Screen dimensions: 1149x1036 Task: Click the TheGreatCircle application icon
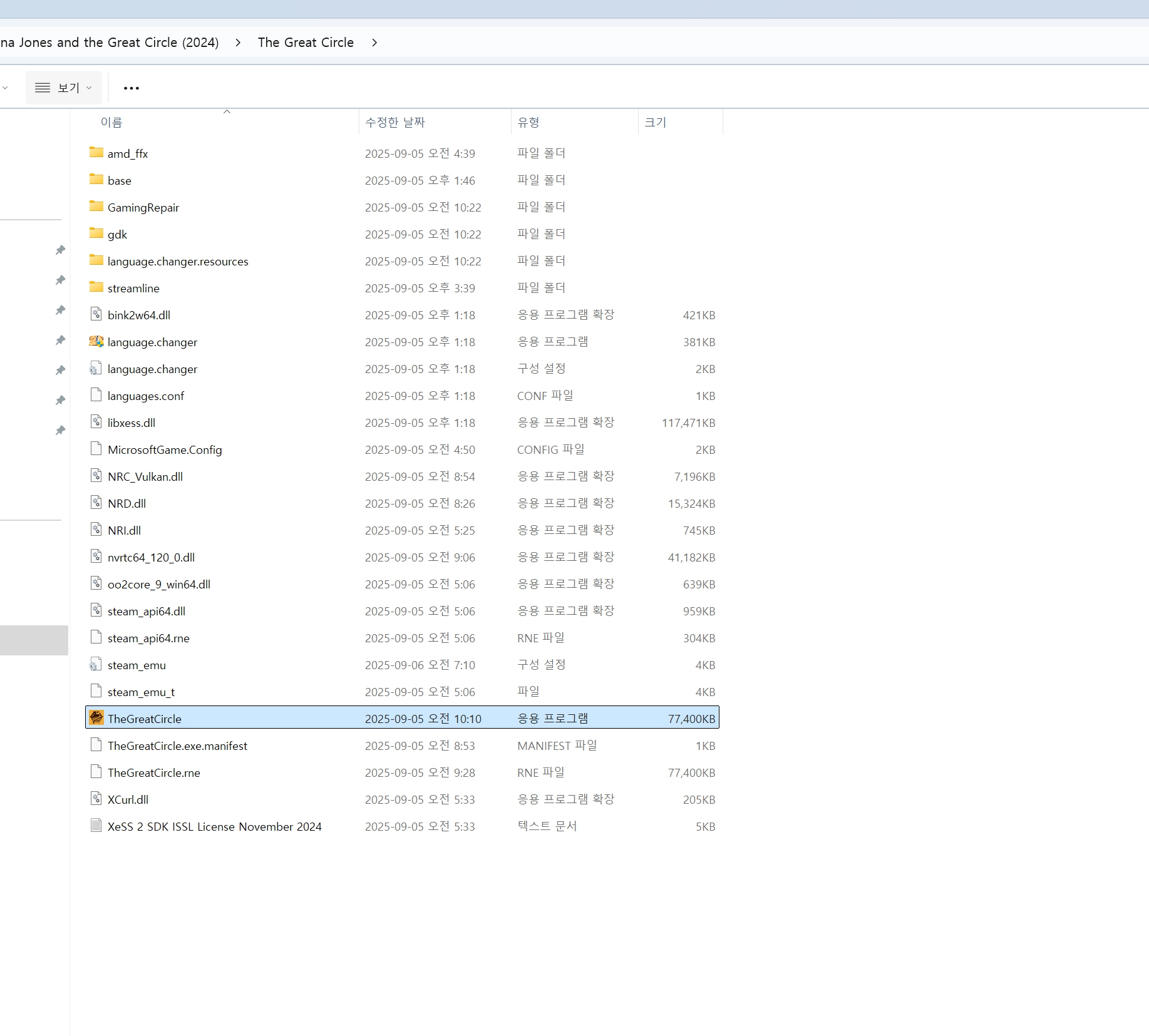[x=96, y=717]
